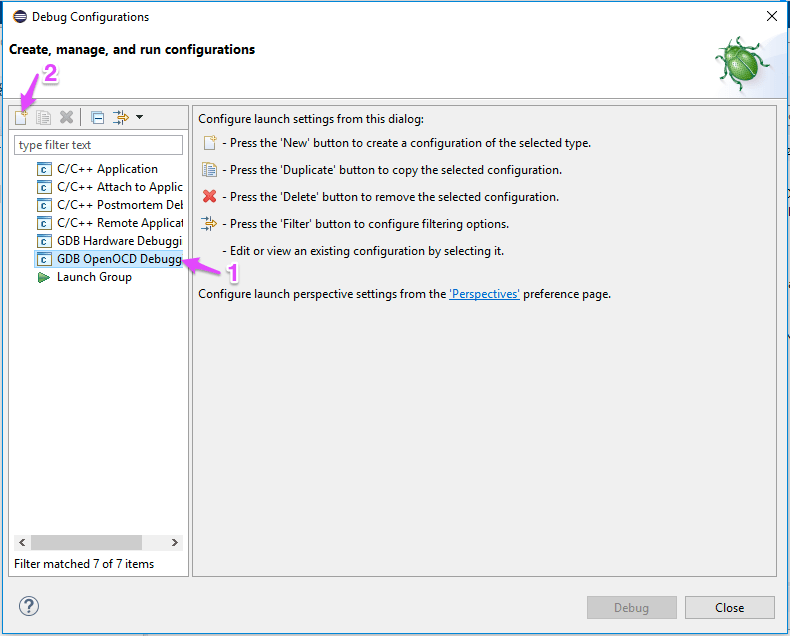
Task: Click the horizontal scrollbar thumb in tree
Action: (x=86, y=542)
